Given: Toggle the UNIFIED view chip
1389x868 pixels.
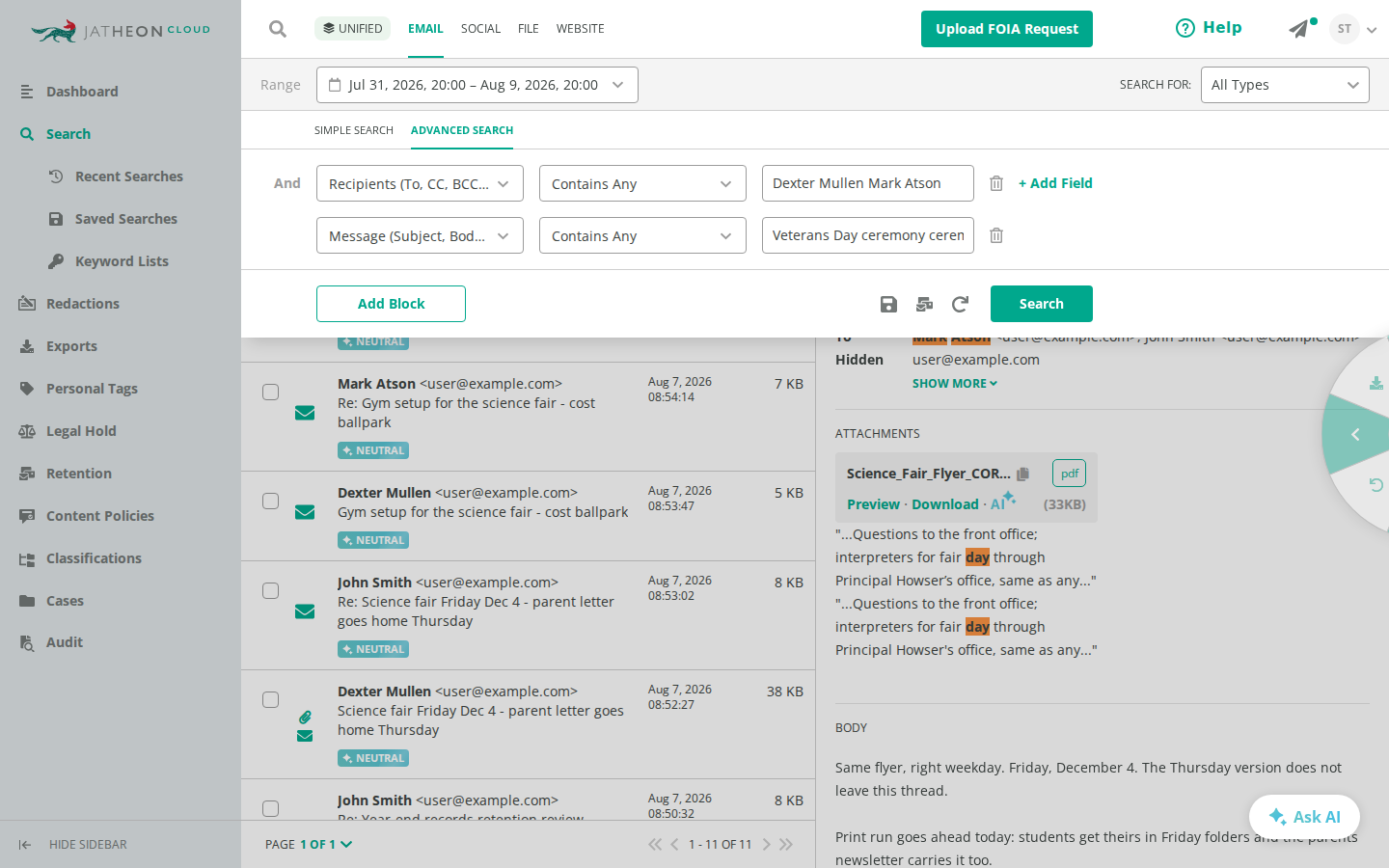Looking at the screenshot, I should (352, 29).
